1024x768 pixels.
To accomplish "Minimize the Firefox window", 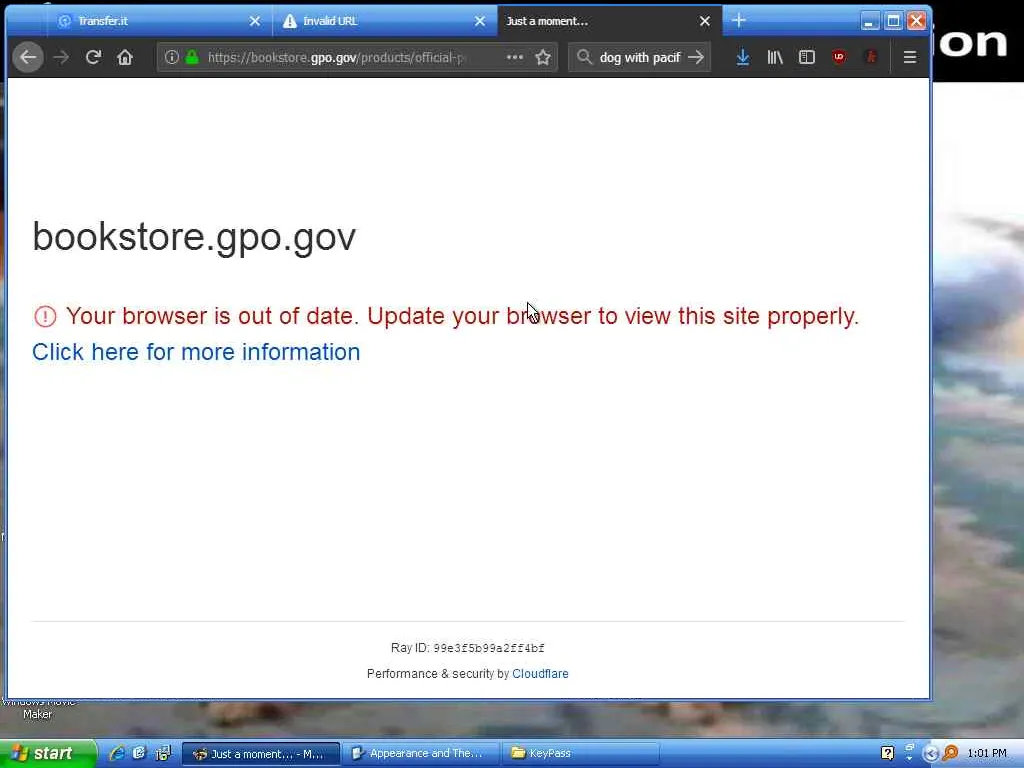I will 869,21.
